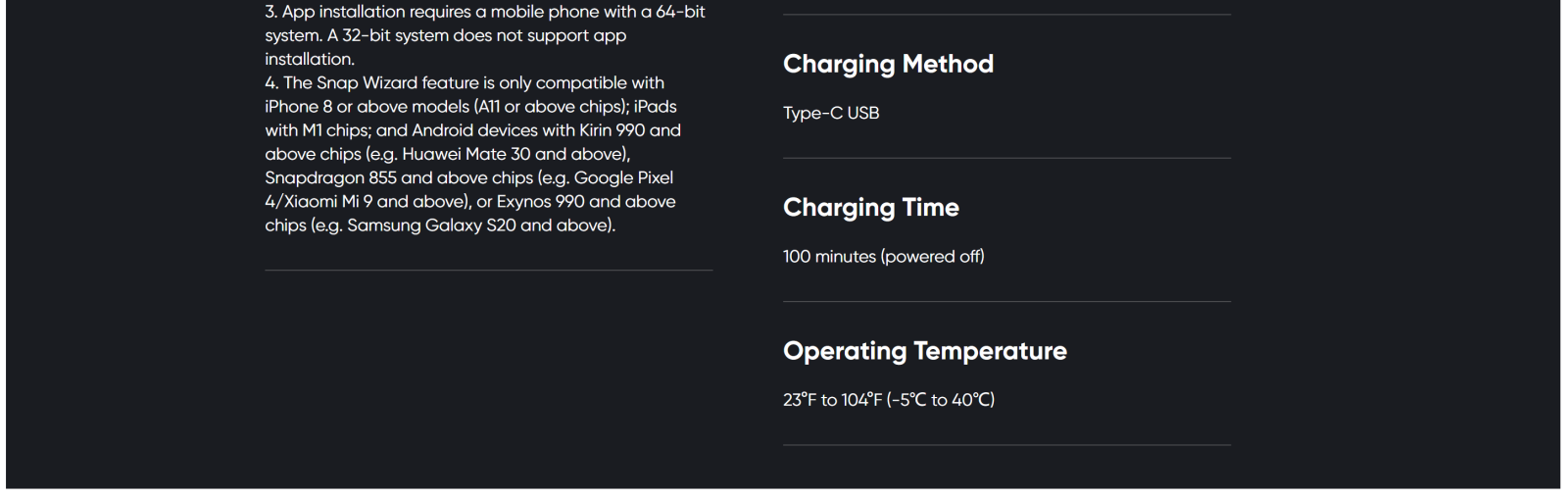The height and width of the screenshot is (499, 1568).
Task: Click the 23°F to 104°F temperature range
Action: (x=889, y=400)
